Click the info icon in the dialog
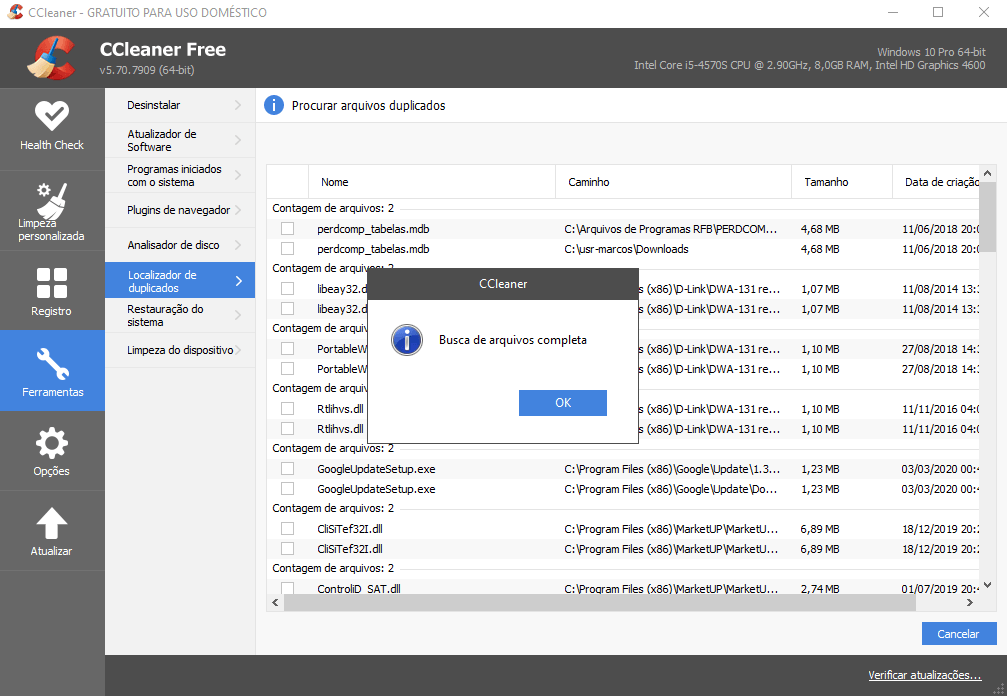This screenshot has height=696, width=1007. tap(407, 340)
